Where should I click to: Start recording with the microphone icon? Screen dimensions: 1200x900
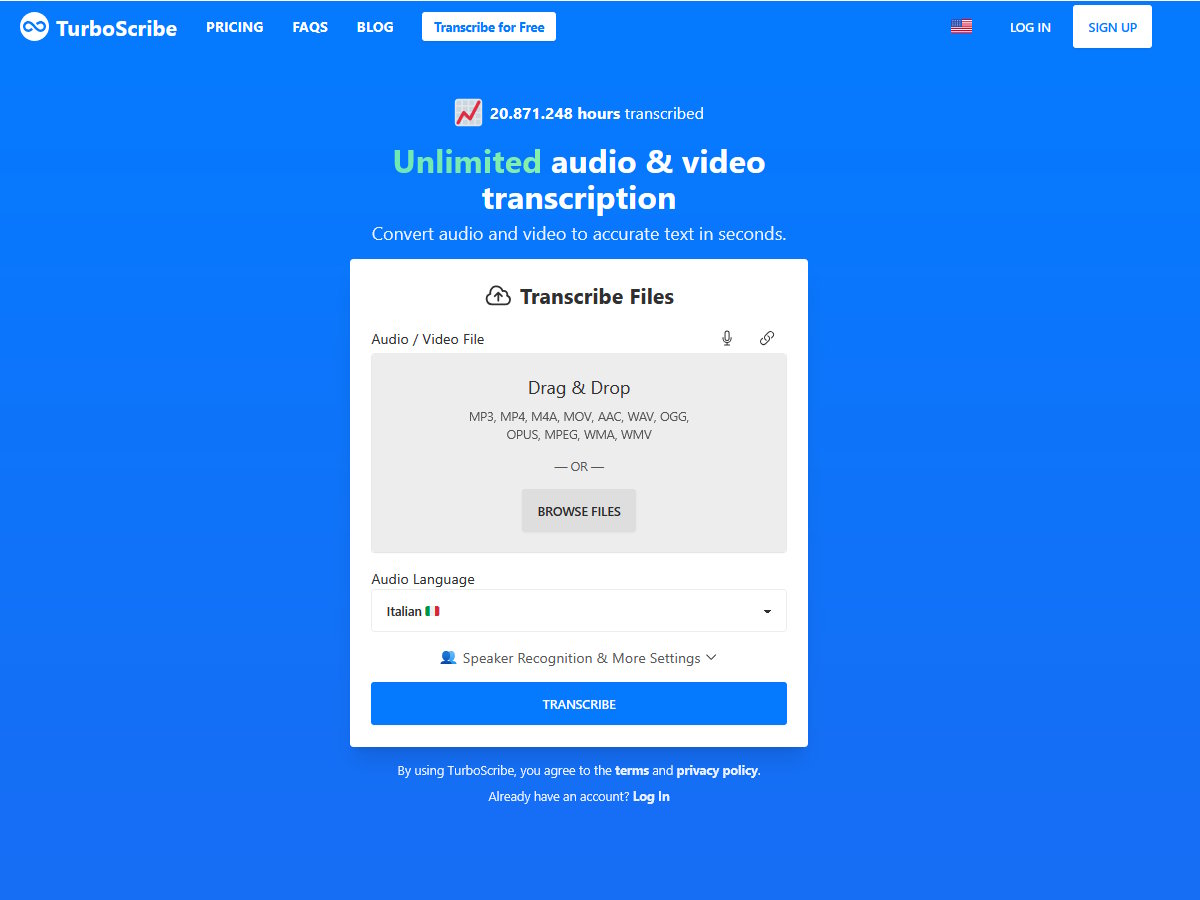(727, 338)
